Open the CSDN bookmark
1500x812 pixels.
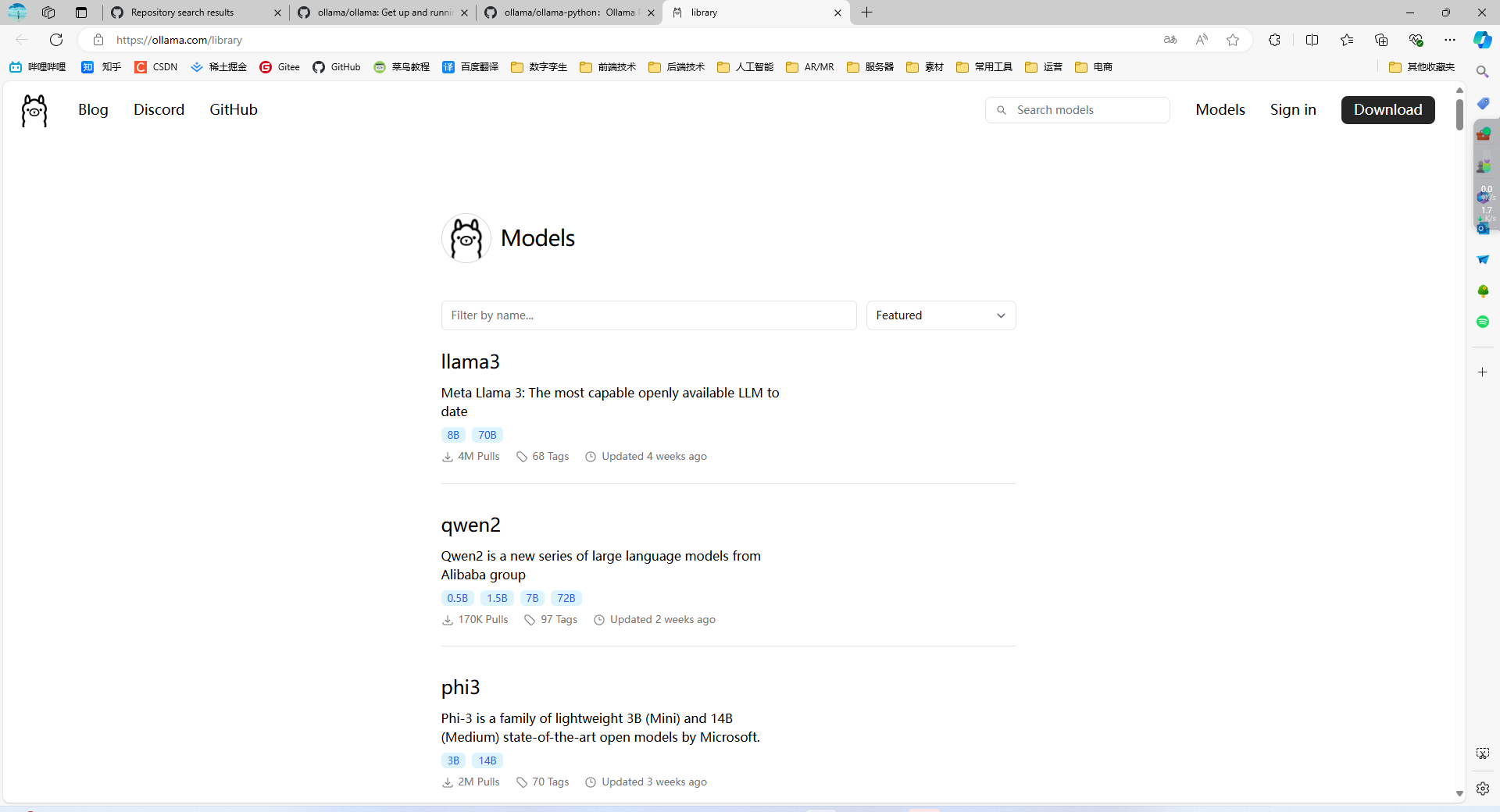click(156, 67)
